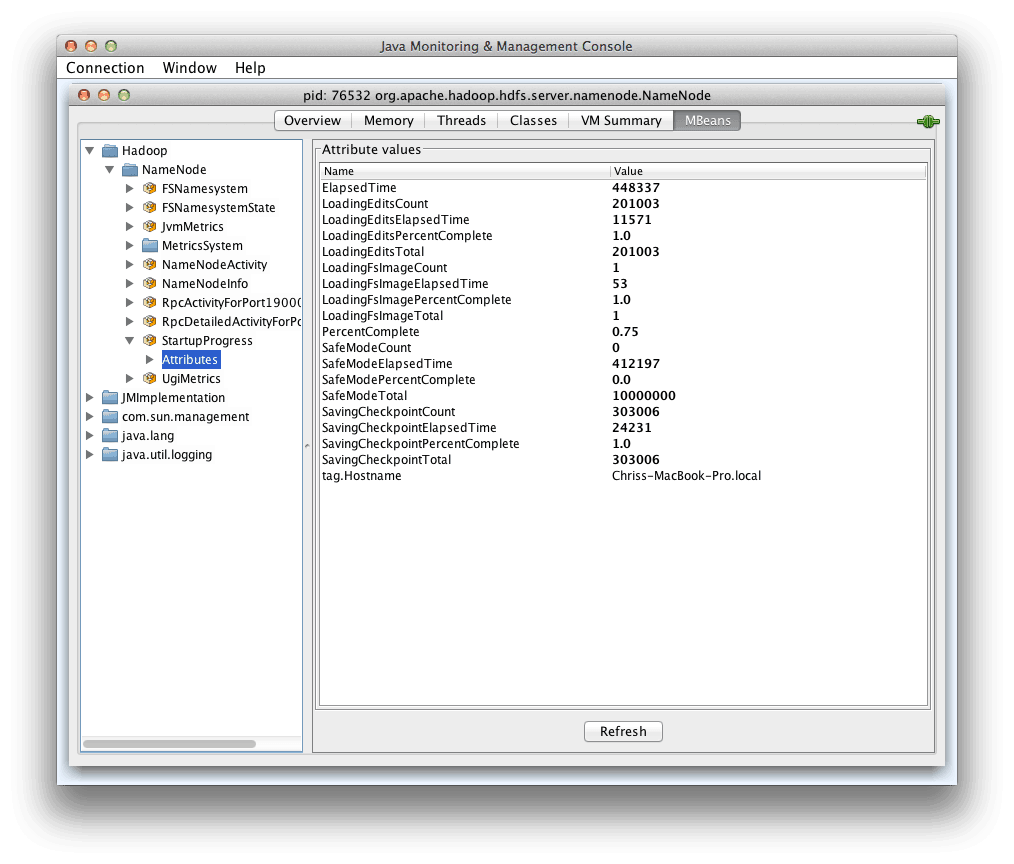Click the LoadingEditsCount attribute name
Image resolution: width=1014 pixels, height=864 pixels.
point(375,204)
